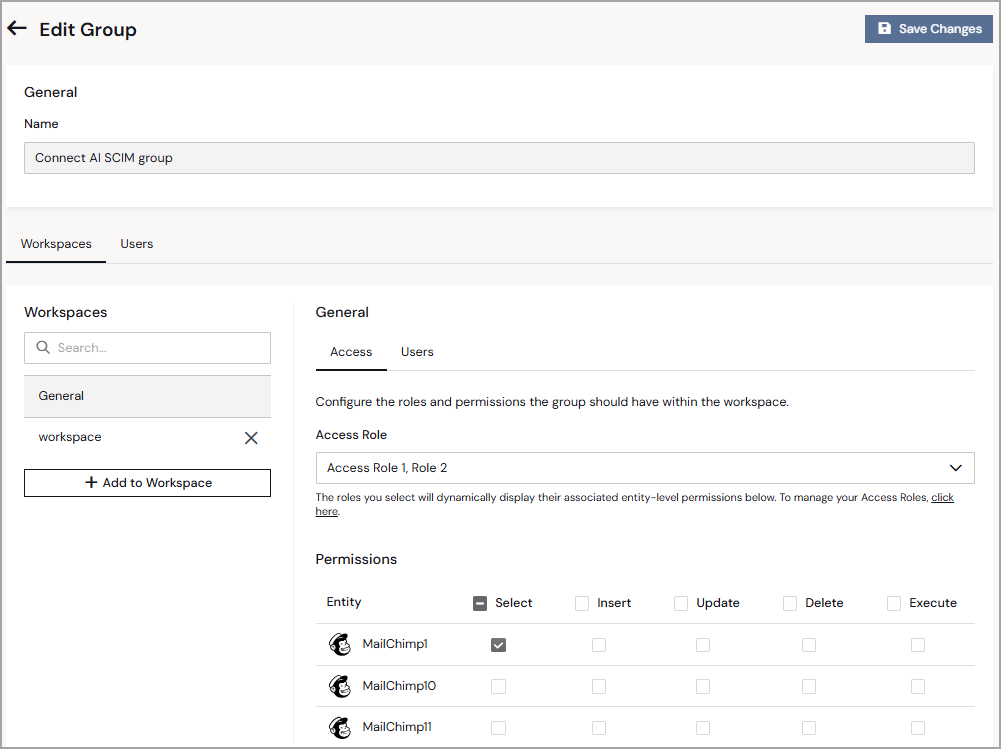Enable Execute for MailChimp11
Viewport: 1001px width, 749px height.
918,728
